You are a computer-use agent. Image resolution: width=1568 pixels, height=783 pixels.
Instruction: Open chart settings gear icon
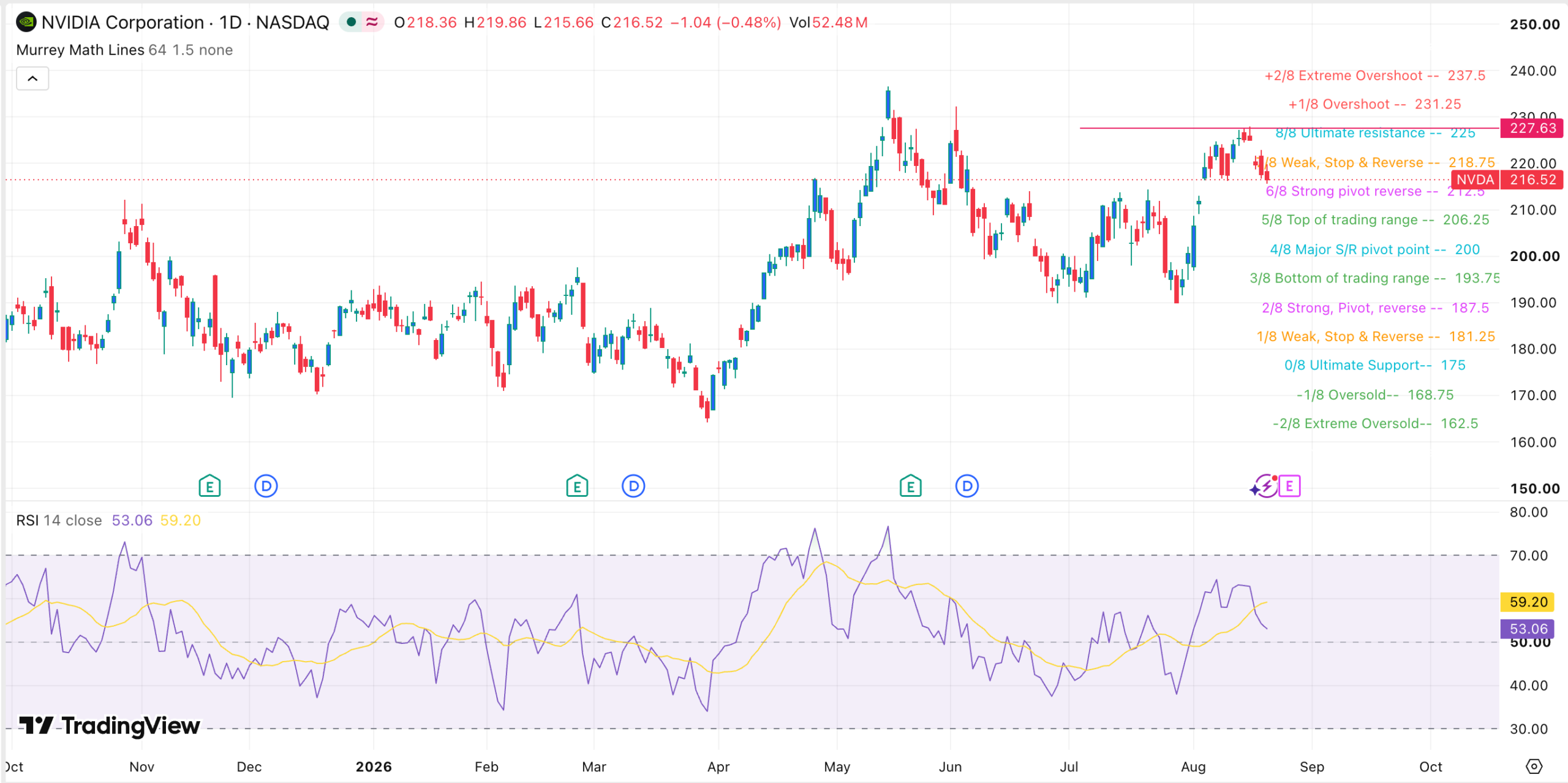1534,766
